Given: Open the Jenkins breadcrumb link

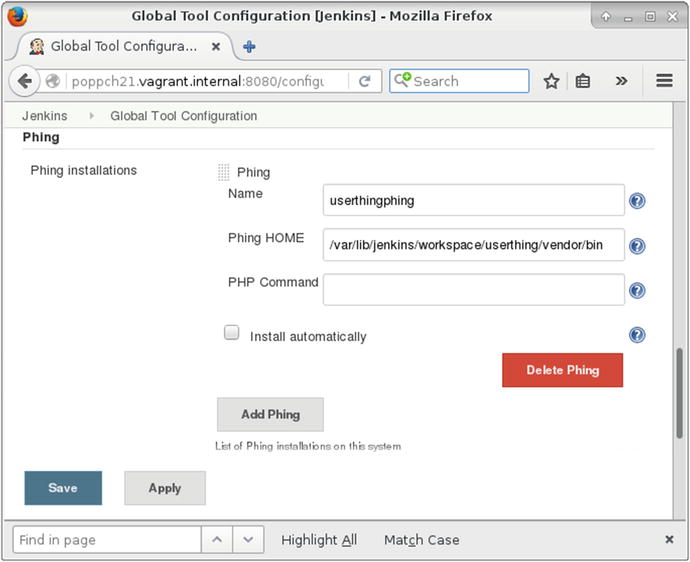Looking at the screenshot, I should click(x=45, y=116).
